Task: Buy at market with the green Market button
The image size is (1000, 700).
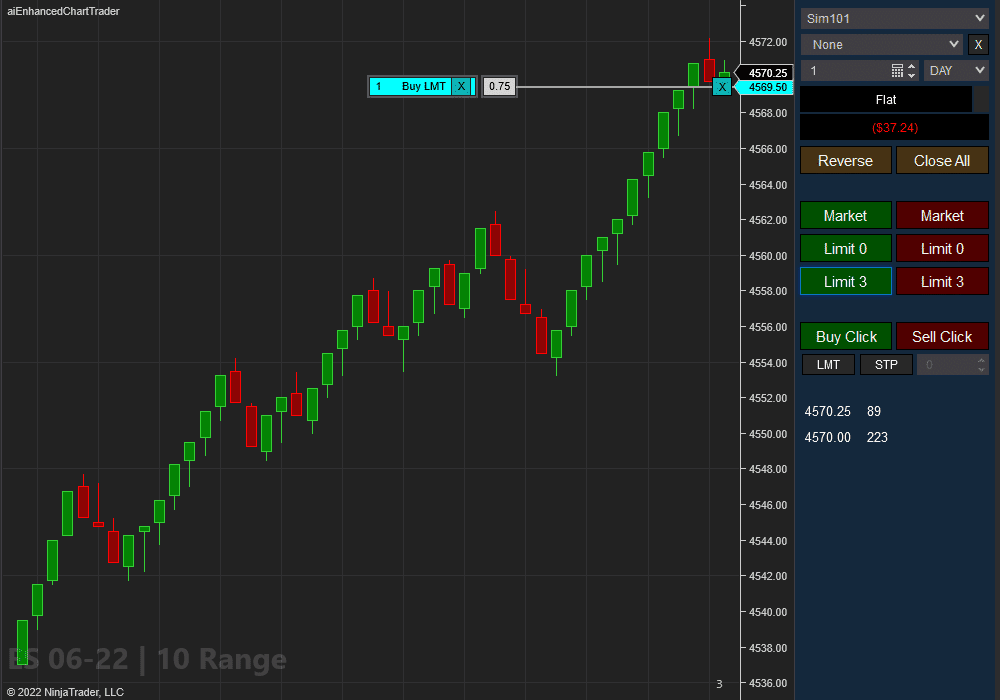Action: click(x=845, y=215)
